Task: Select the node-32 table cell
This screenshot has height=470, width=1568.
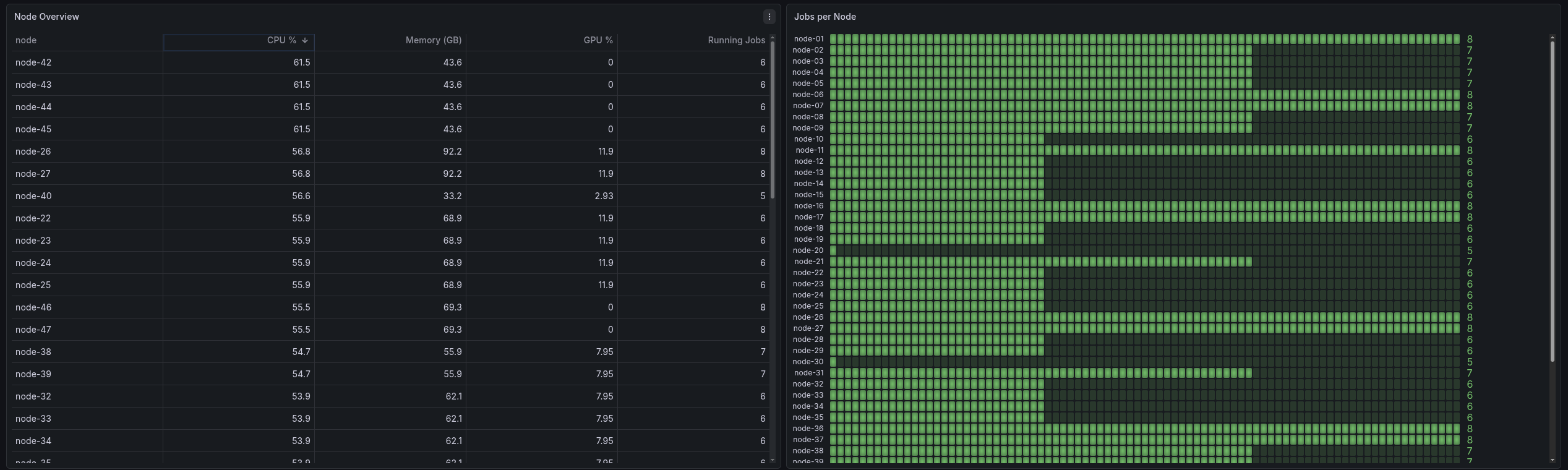Action: (x=87, y=396)
